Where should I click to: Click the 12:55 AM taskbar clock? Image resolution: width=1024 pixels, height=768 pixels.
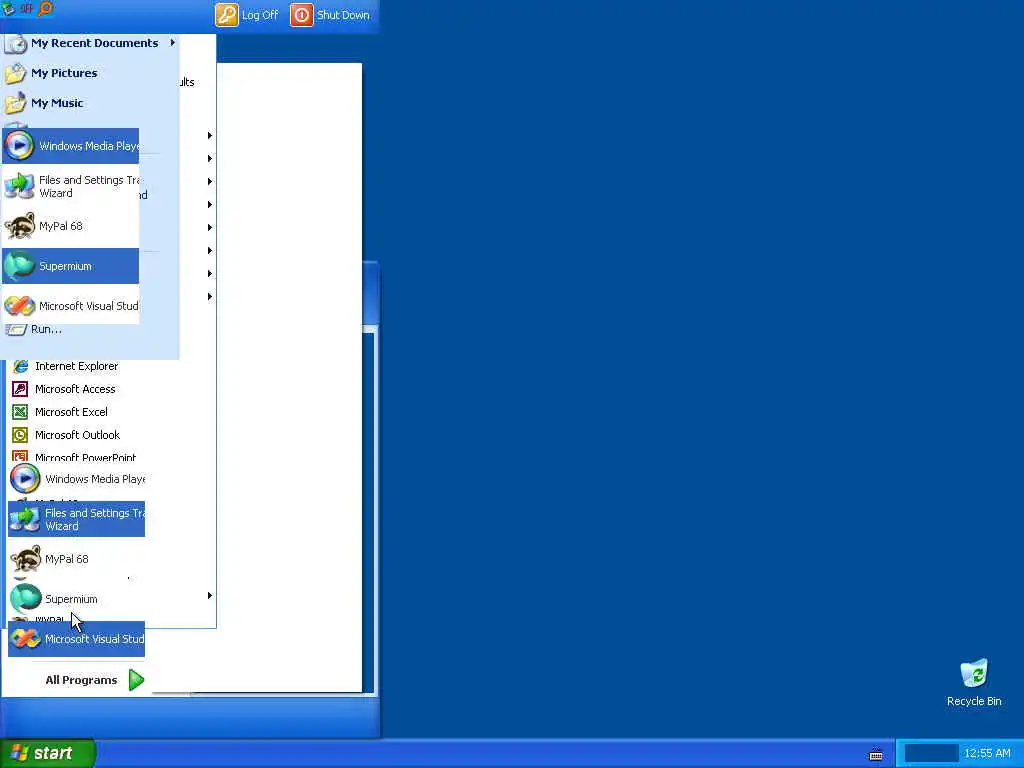pyautogui.click(x=987, y=754)
